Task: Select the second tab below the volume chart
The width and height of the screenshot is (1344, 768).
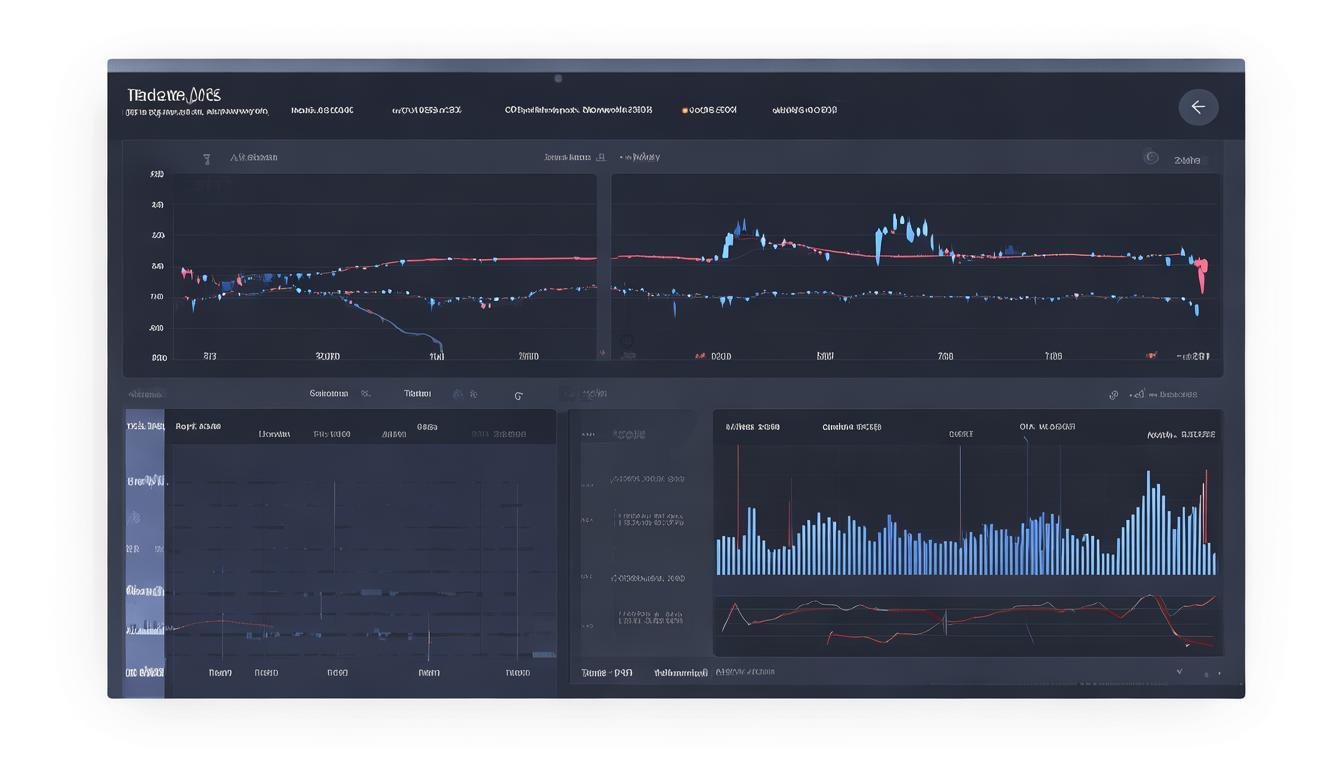Action: coord(680,673)
